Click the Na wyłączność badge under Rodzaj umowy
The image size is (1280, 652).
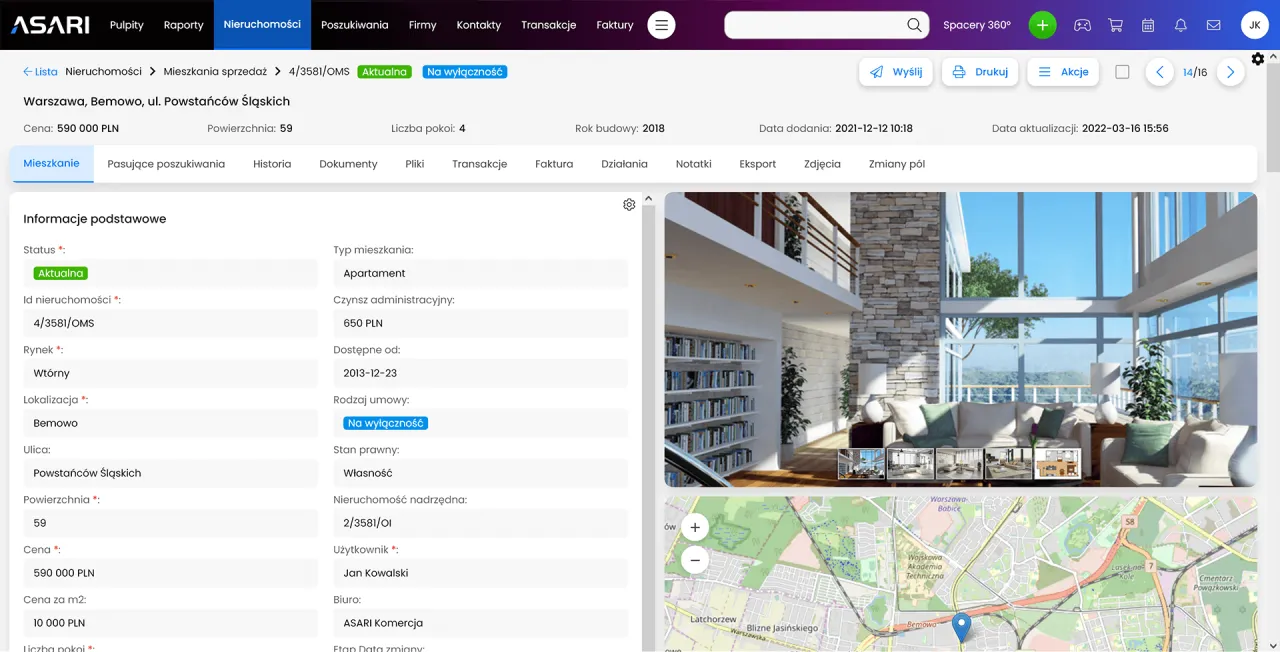385,423
